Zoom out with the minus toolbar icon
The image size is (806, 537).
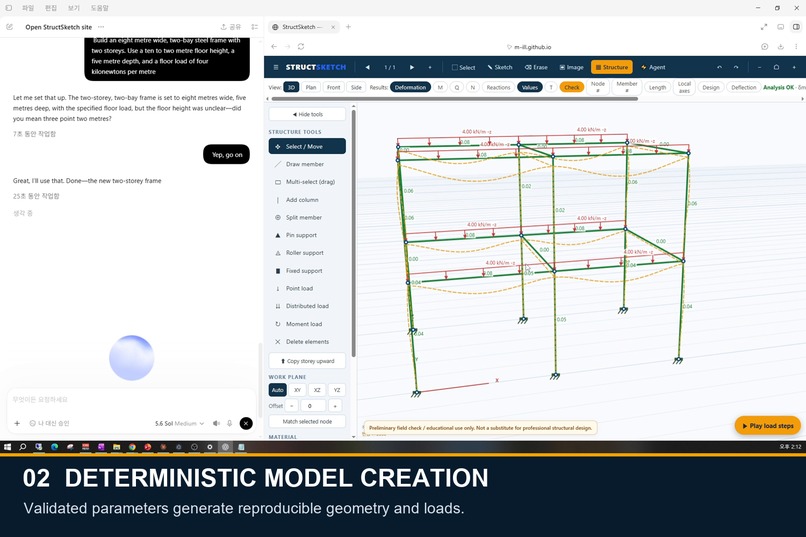point(759,67)
